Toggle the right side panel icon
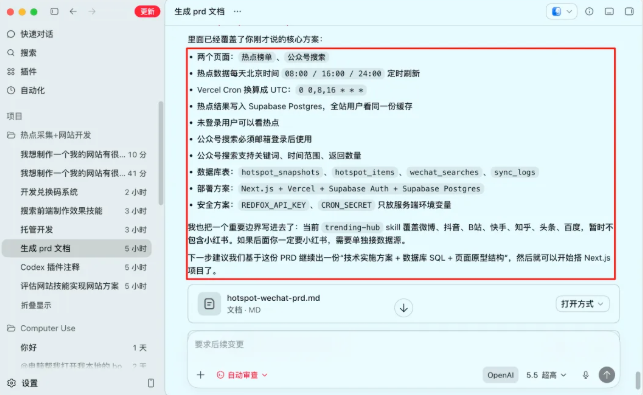Viewport: 643px width, 395px height. pos(629,11)
